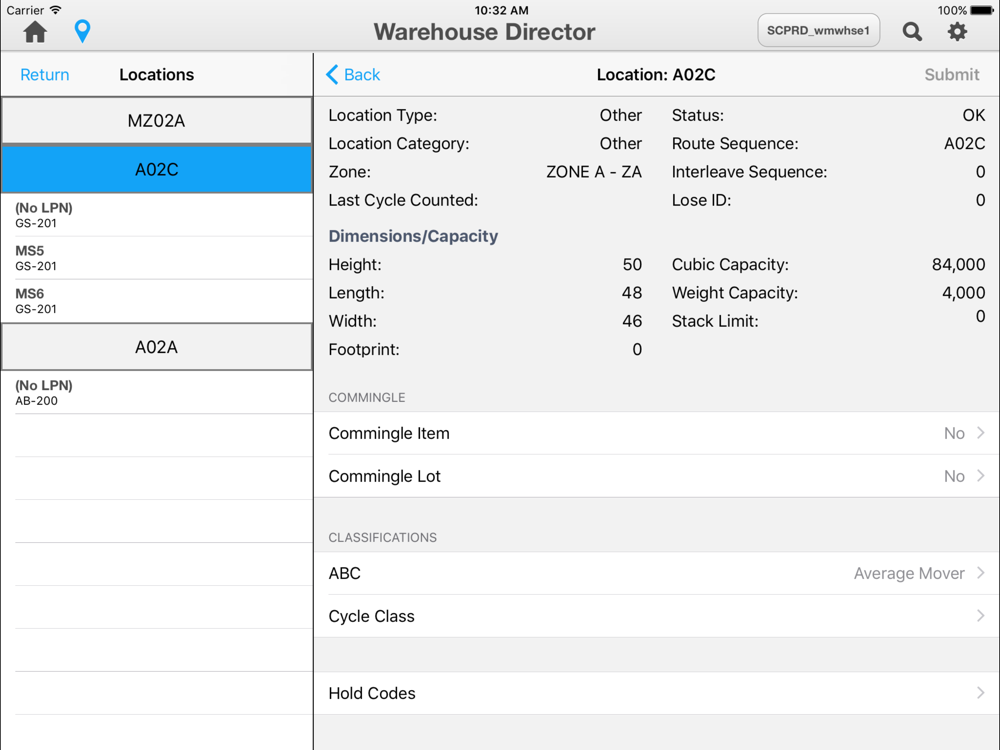Open the Hold Codes row
Viewport: 1000px width, 750px height.
click(657, 693)
